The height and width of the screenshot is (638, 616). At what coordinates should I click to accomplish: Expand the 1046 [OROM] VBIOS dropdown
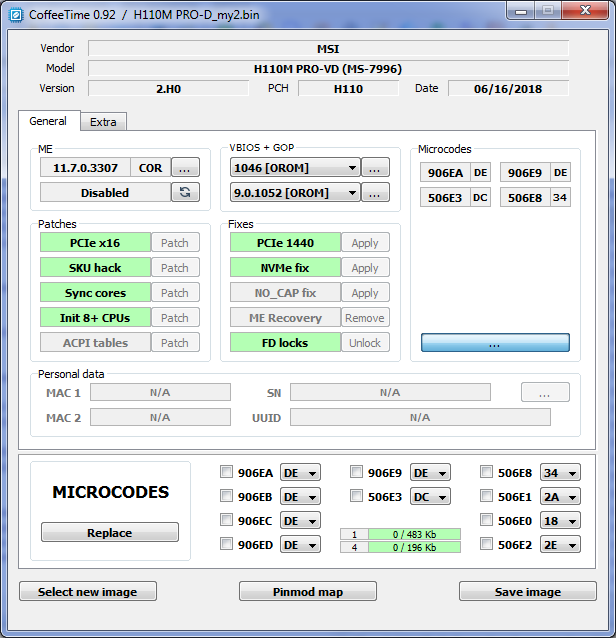tap(295, 167)
